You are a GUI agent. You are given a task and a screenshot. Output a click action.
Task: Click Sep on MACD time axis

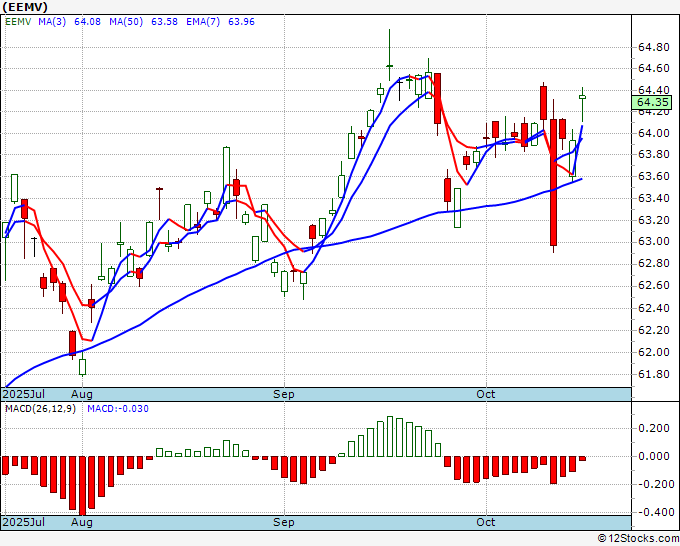click(x=284, y=522)
